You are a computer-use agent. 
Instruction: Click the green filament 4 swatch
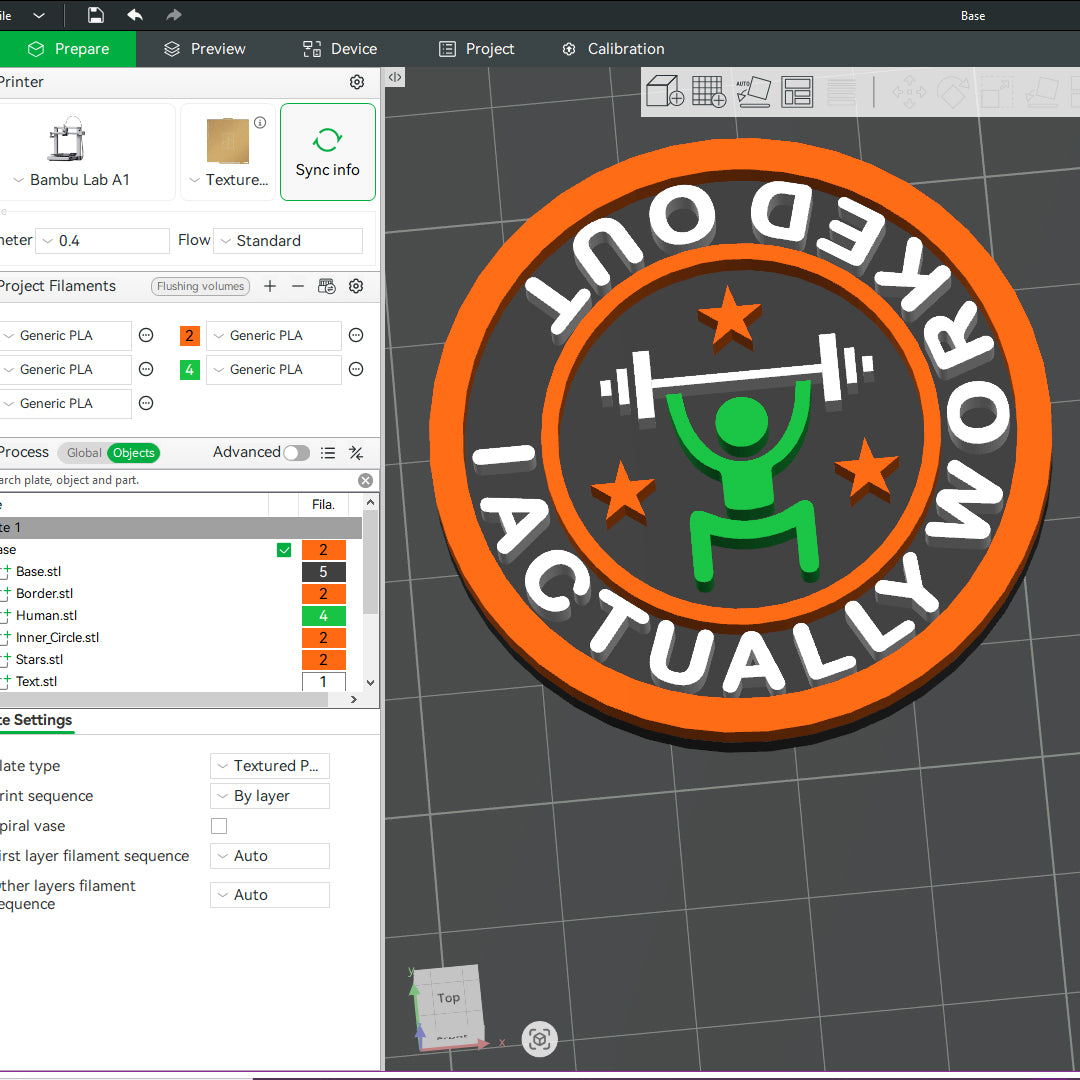[x=190, y=370]
